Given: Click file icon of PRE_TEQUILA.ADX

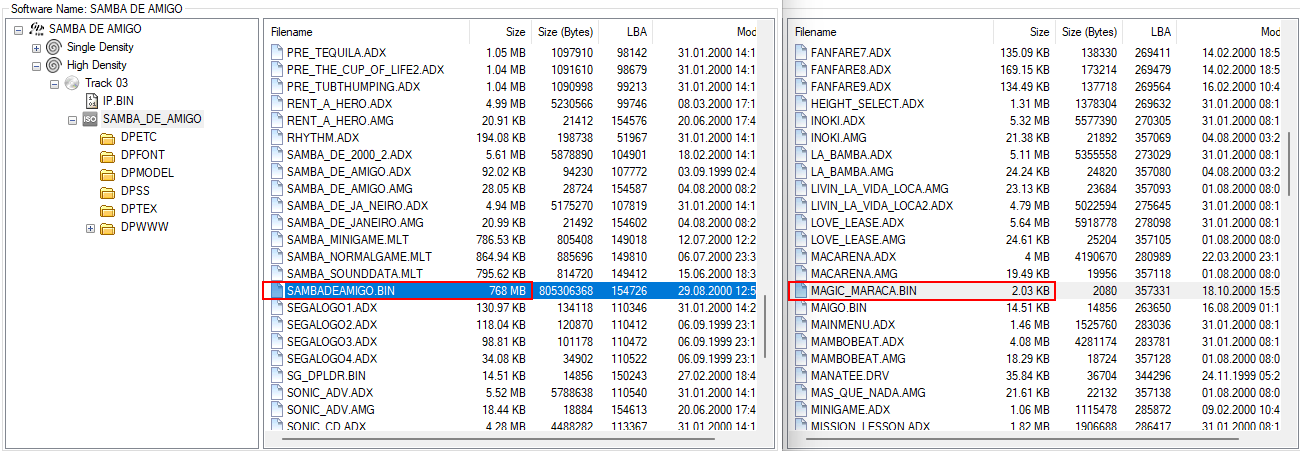Looking at the screenshot, I should coord(277,52).
